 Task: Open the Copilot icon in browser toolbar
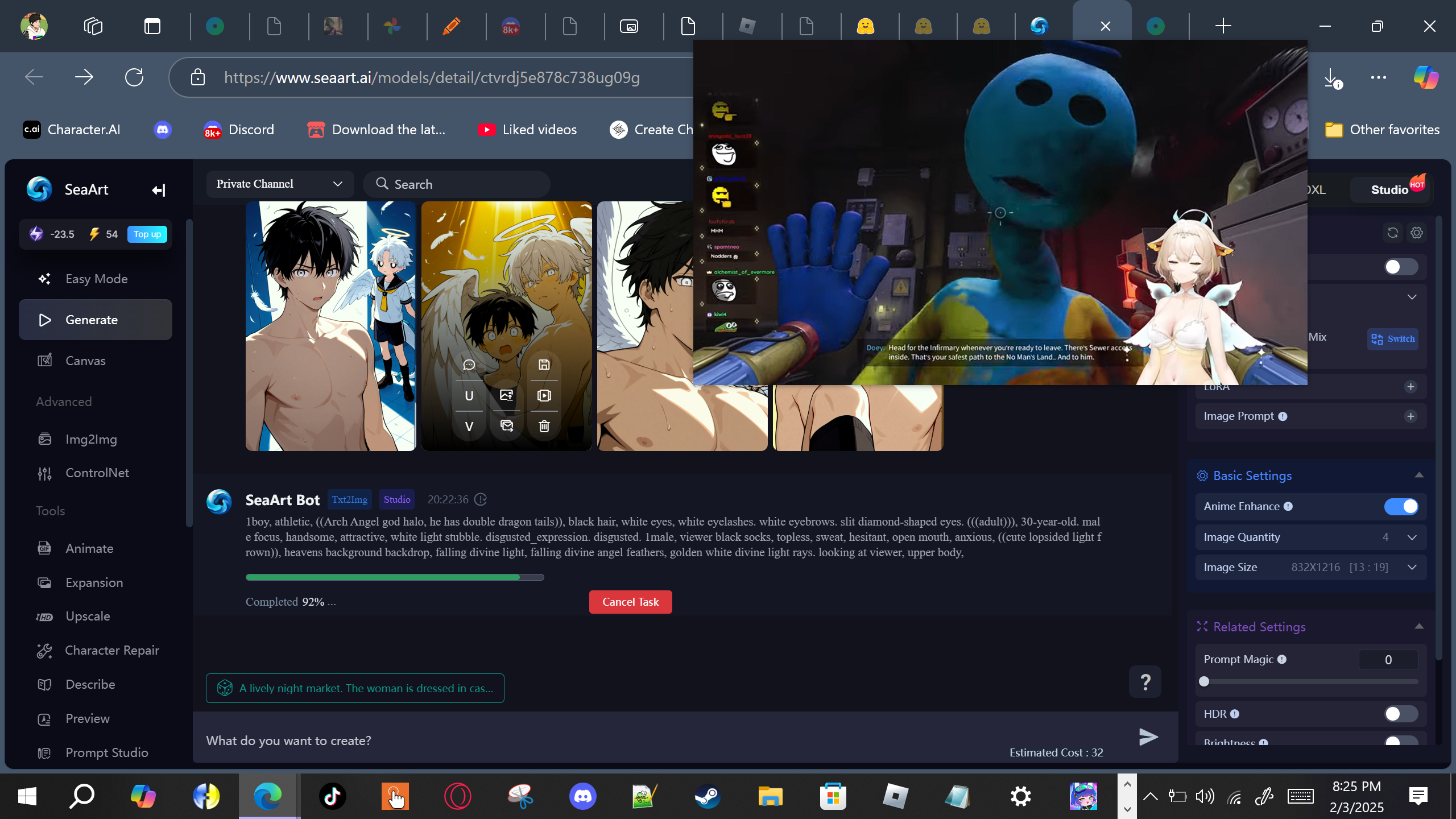1426,77
